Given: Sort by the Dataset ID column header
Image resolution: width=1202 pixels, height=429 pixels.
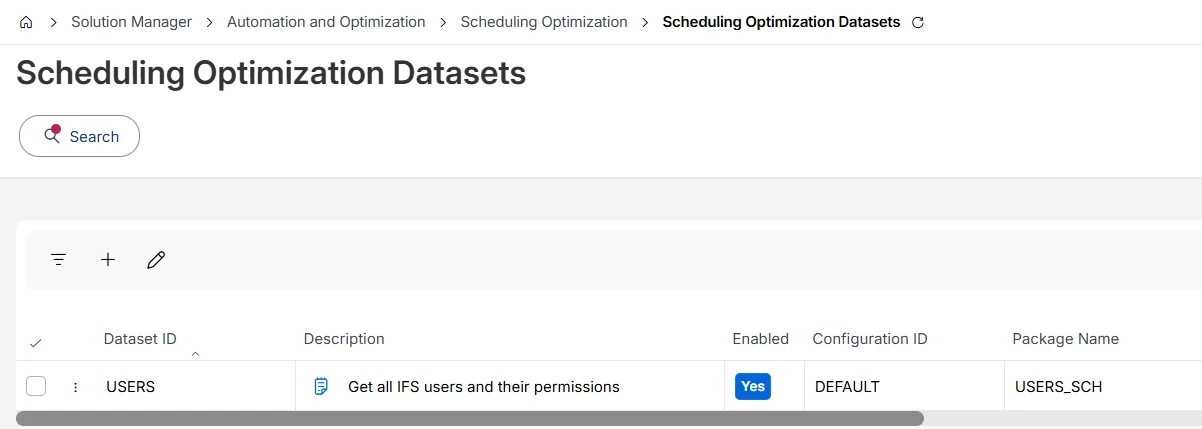Looking at the screenshot, I should point(140,339).
